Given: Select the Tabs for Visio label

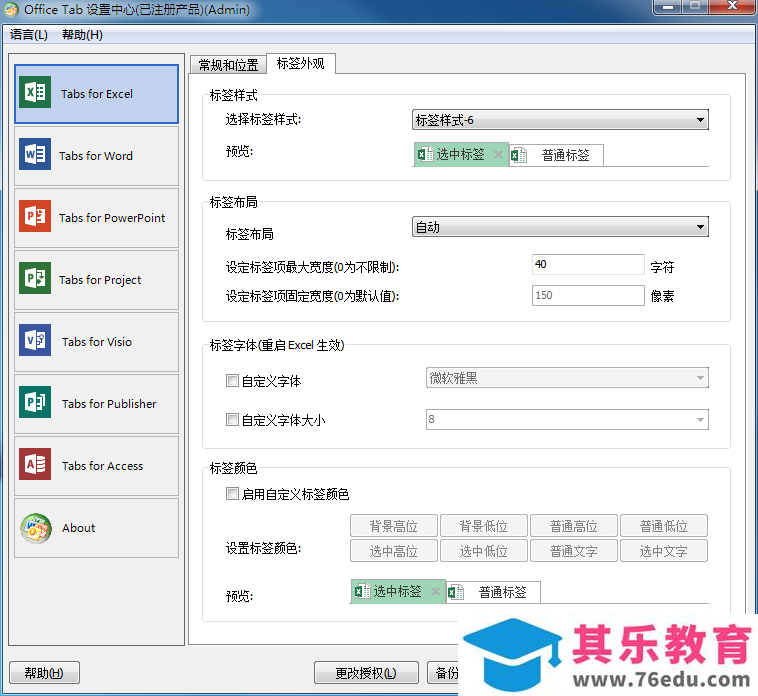Looking at the screenshot, I should click(97, 342).
